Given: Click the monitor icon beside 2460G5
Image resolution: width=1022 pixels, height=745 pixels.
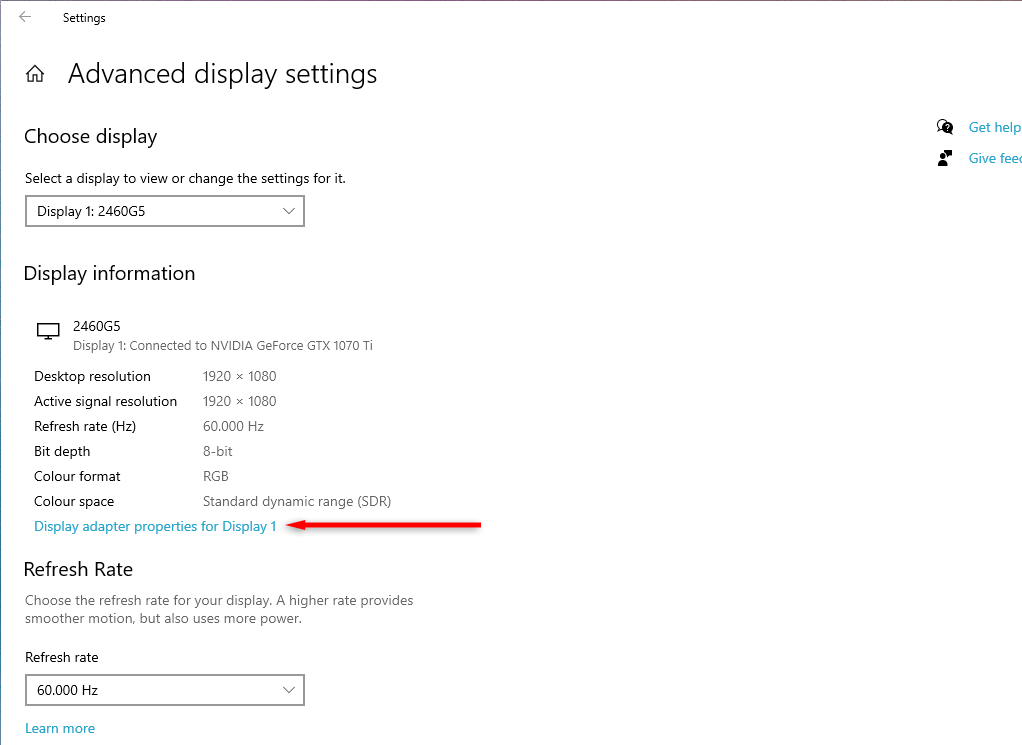Looking at the screenshot, I should click(x=47, y=331).
